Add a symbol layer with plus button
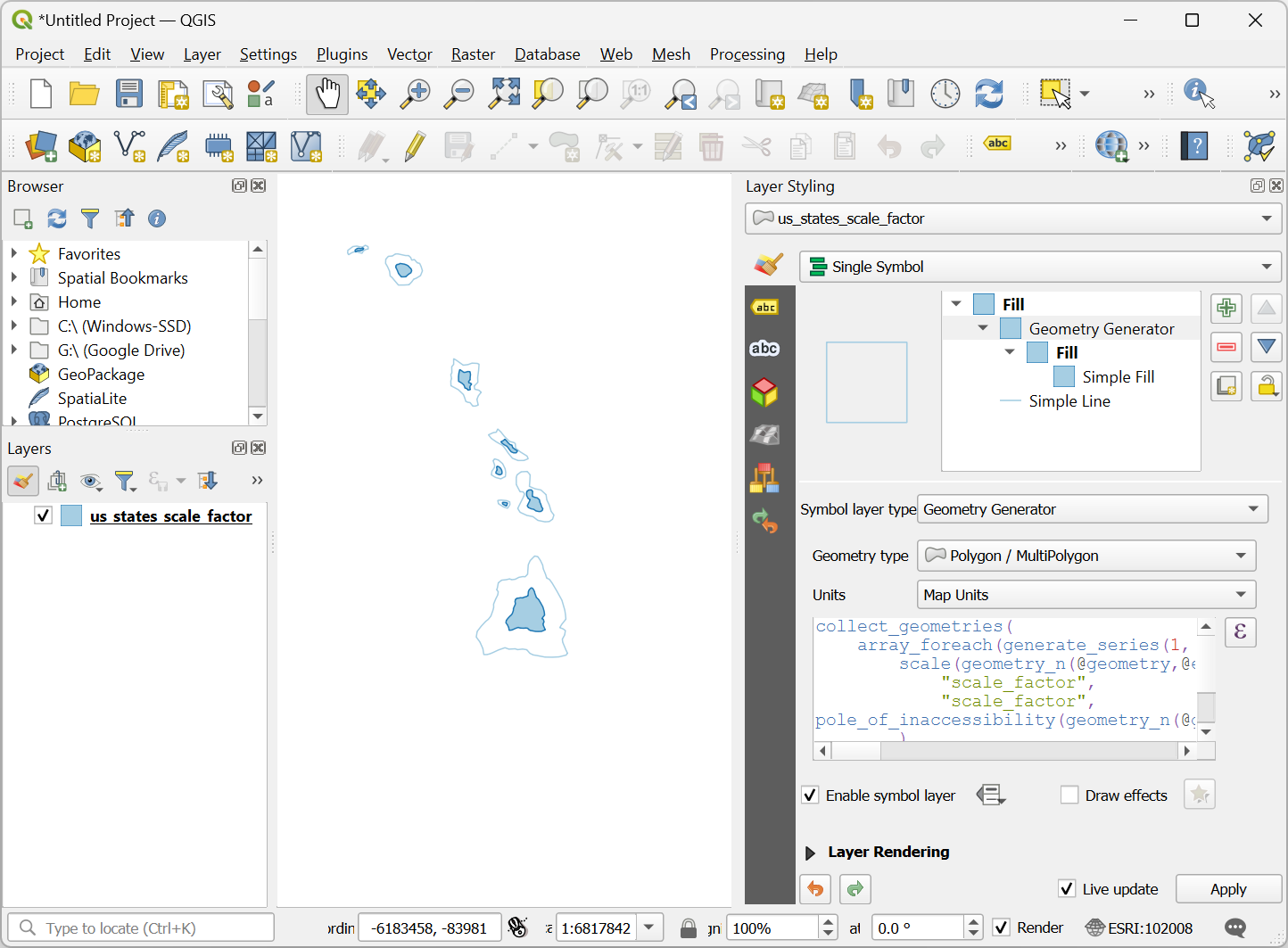Image resolution: width=1288 pixels, height=948 pixels. tap(1226, 309)
